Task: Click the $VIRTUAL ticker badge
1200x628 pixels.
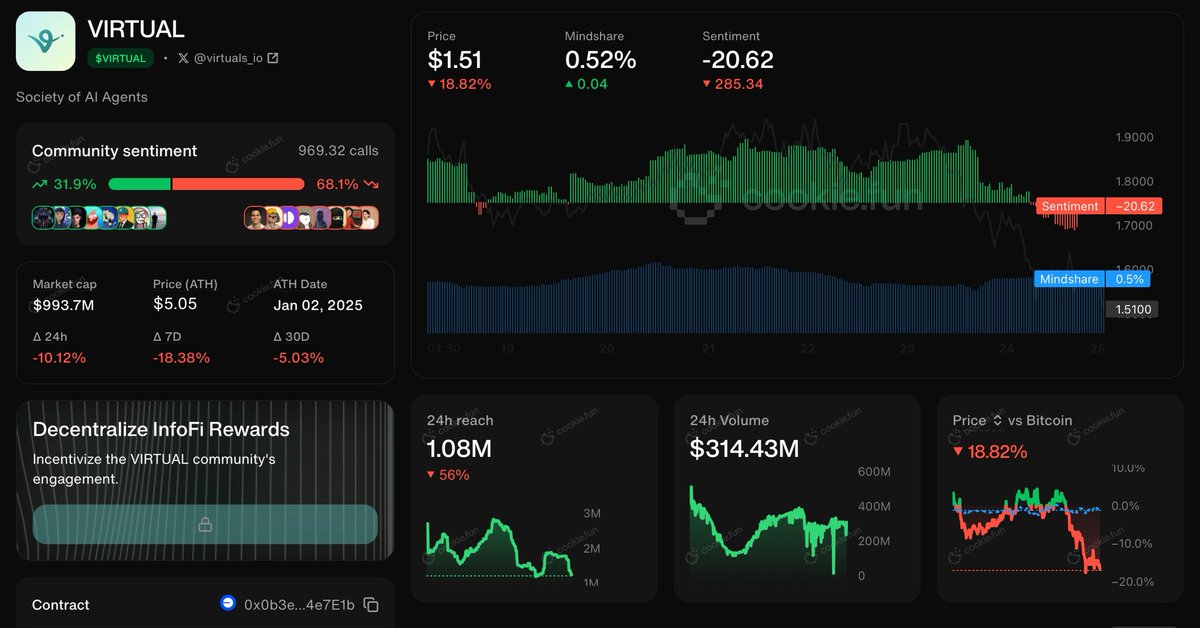Action: (x=121, y=58)
